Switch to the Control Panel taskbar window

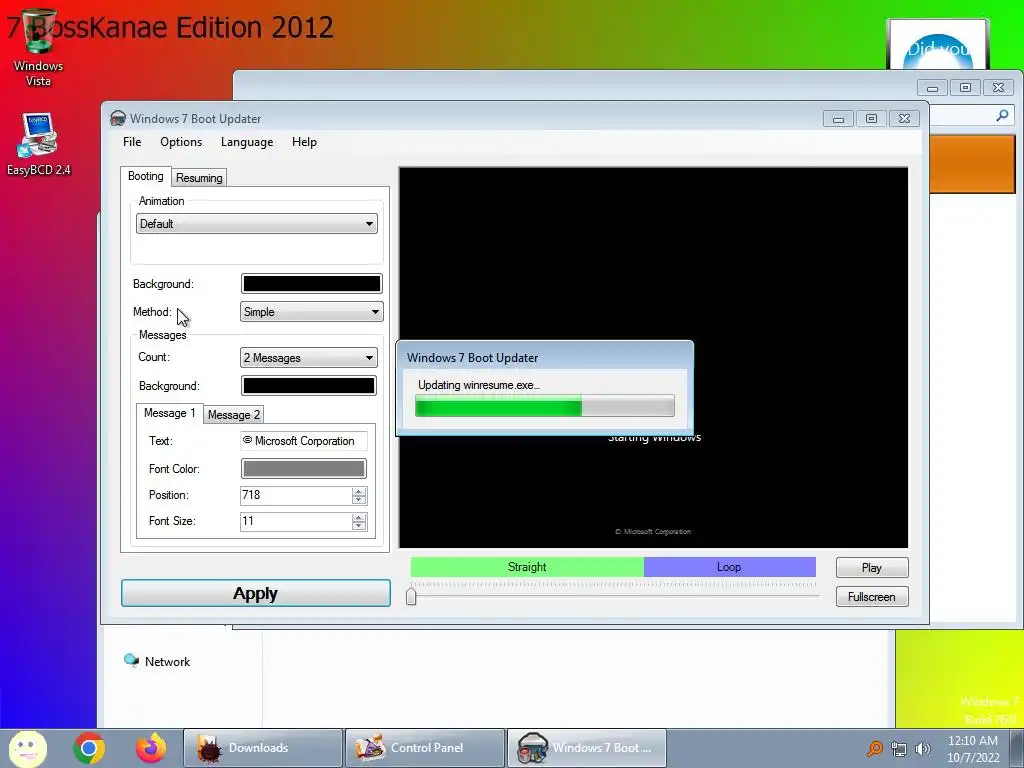(x=424, y=748)
